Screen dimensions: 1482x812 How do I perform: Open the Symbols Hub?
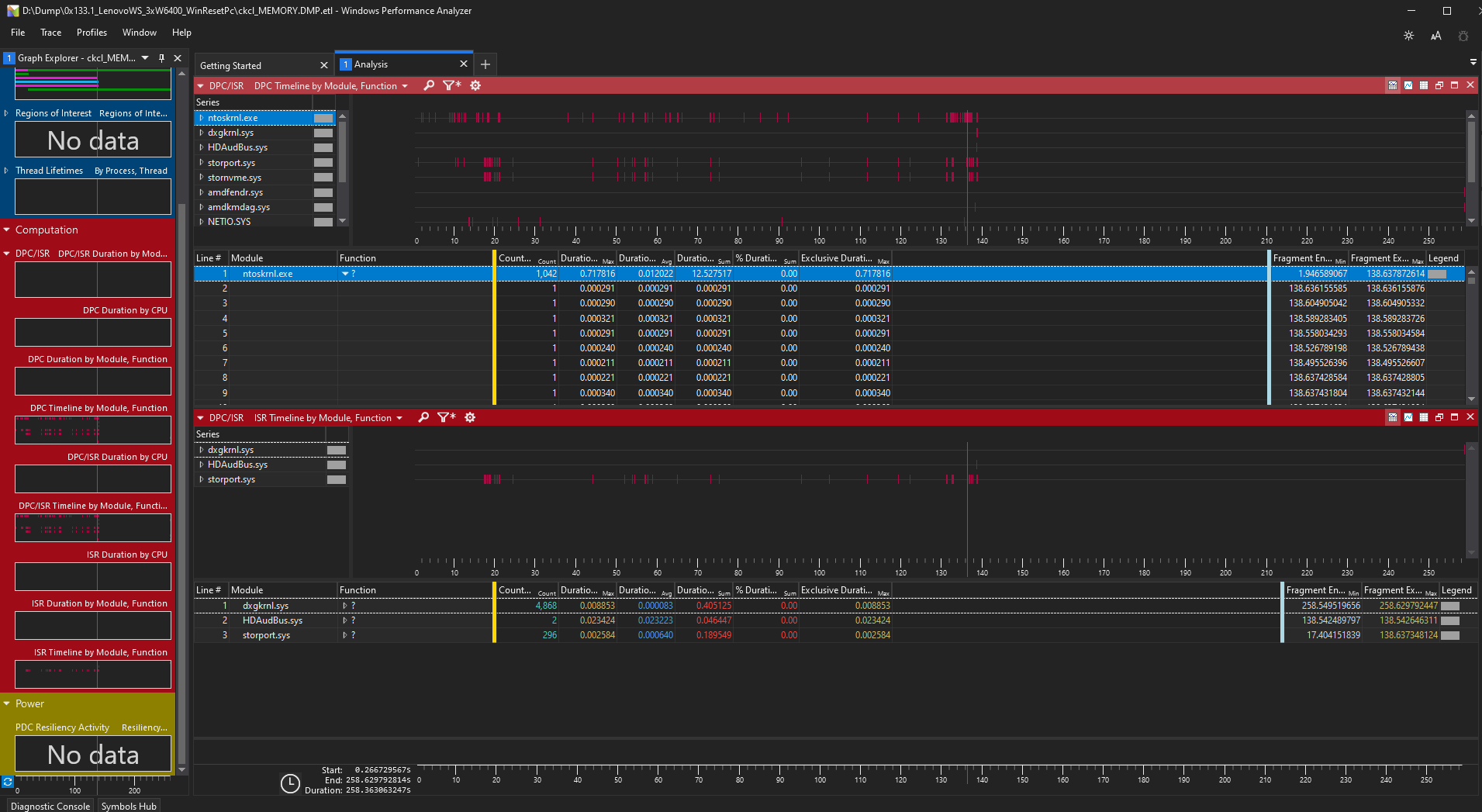point(129,806)
